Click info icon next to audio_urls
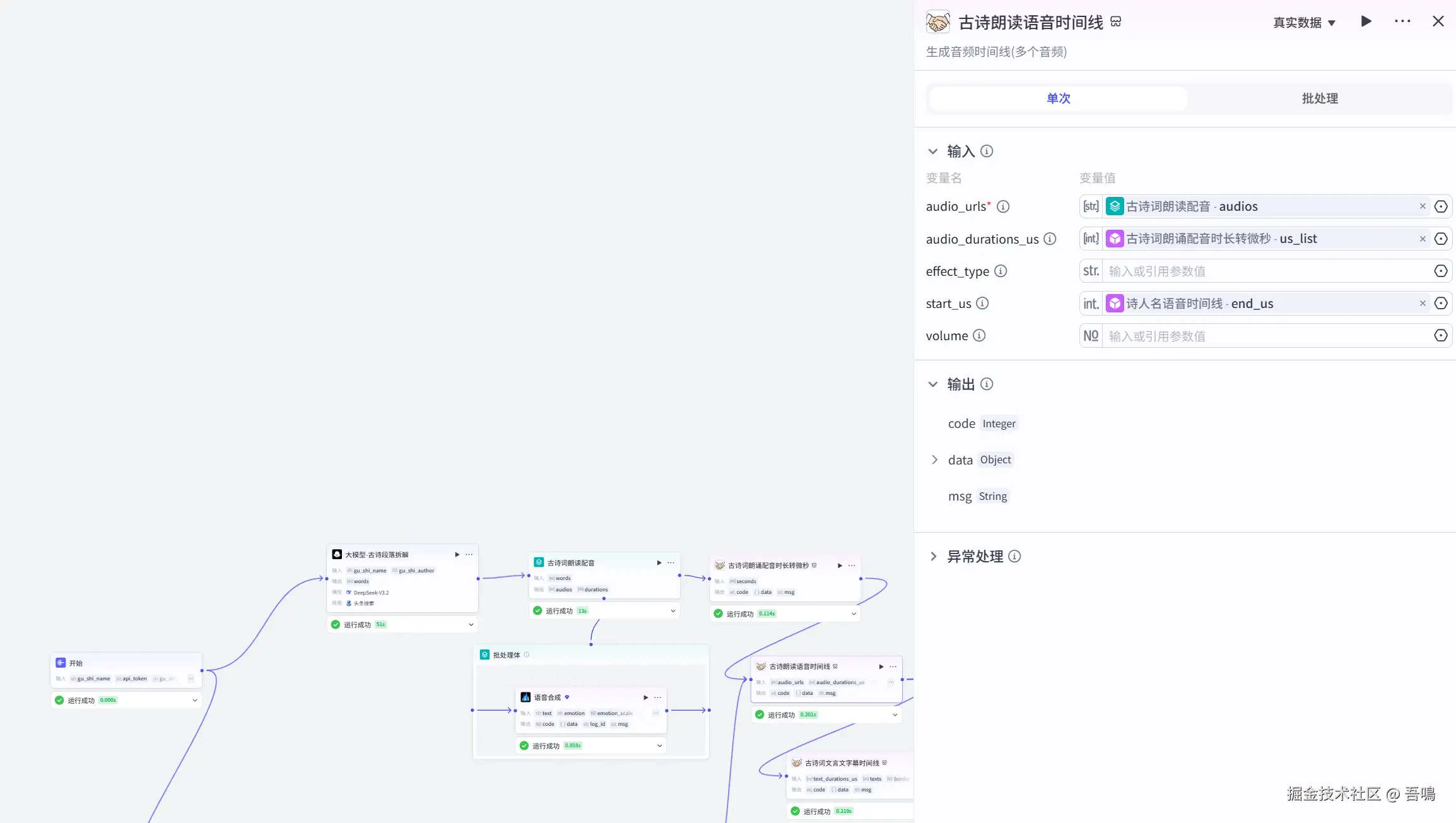 click(1003, 206)
